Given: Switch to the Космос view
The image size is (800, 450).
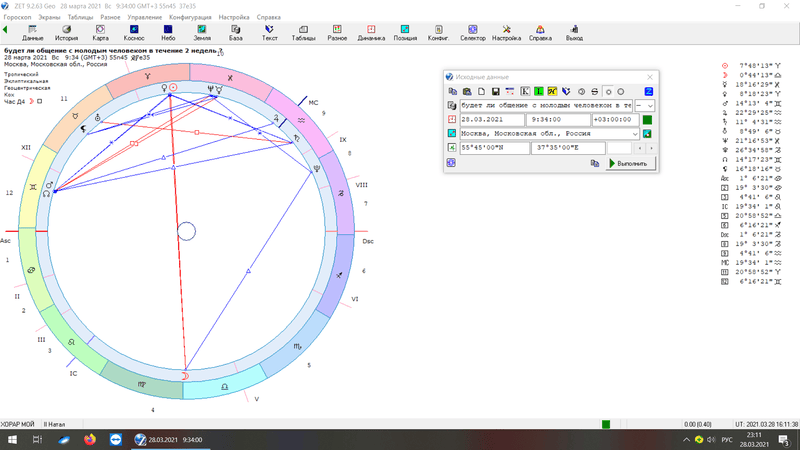Looking at the screenshot, I should 134,33.
